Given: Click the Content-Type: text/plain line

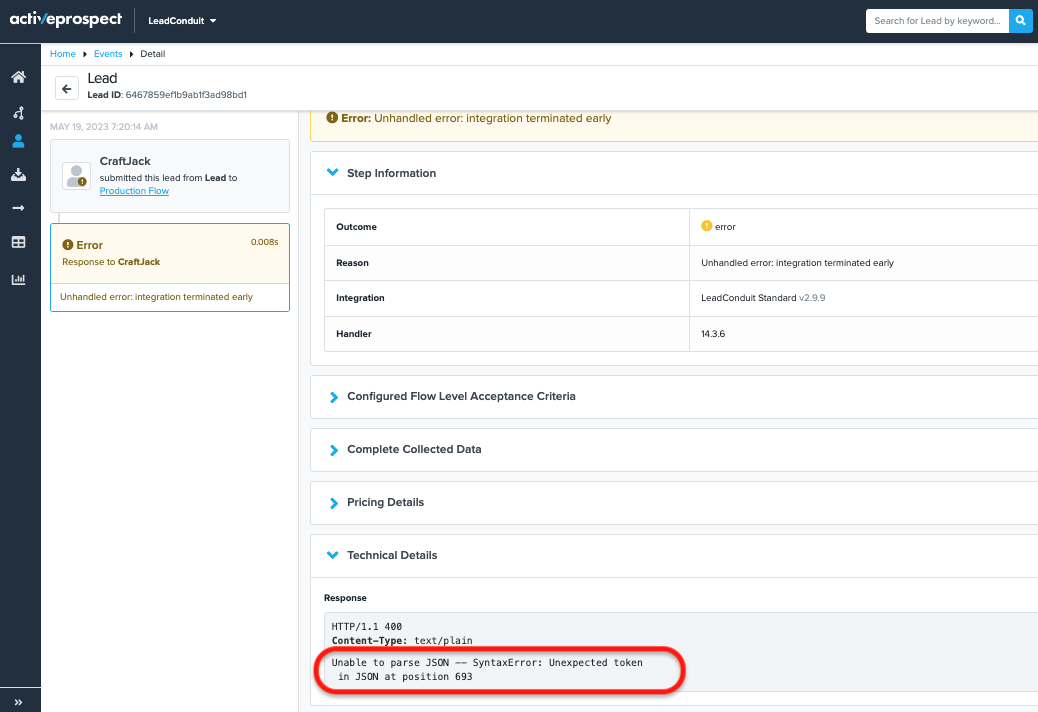Looking at the screenshot, I should click(x=402, y=640).
